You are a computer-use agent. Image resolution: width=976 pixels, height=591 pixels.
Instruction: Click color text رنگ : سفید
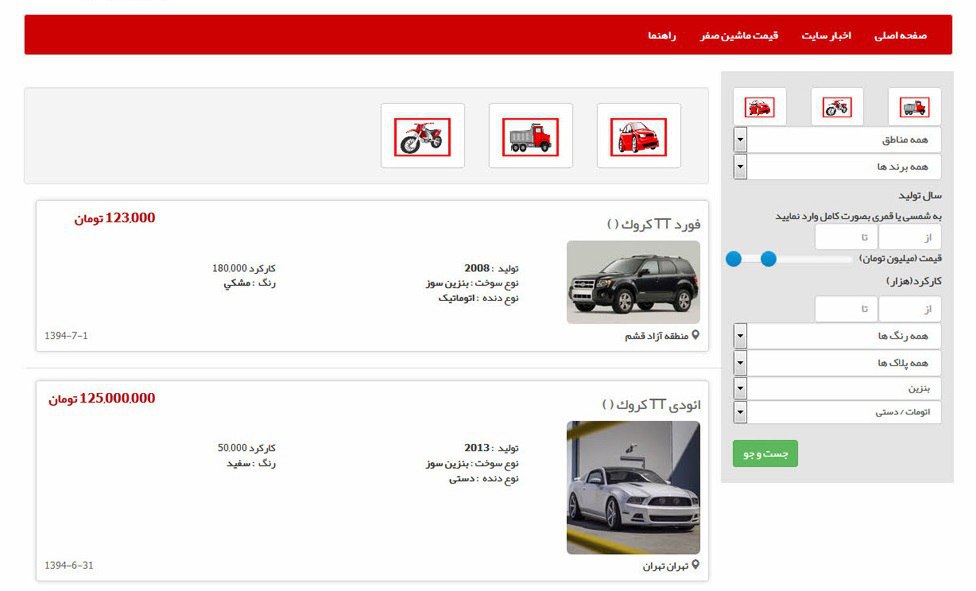click(x=251, y=463)
